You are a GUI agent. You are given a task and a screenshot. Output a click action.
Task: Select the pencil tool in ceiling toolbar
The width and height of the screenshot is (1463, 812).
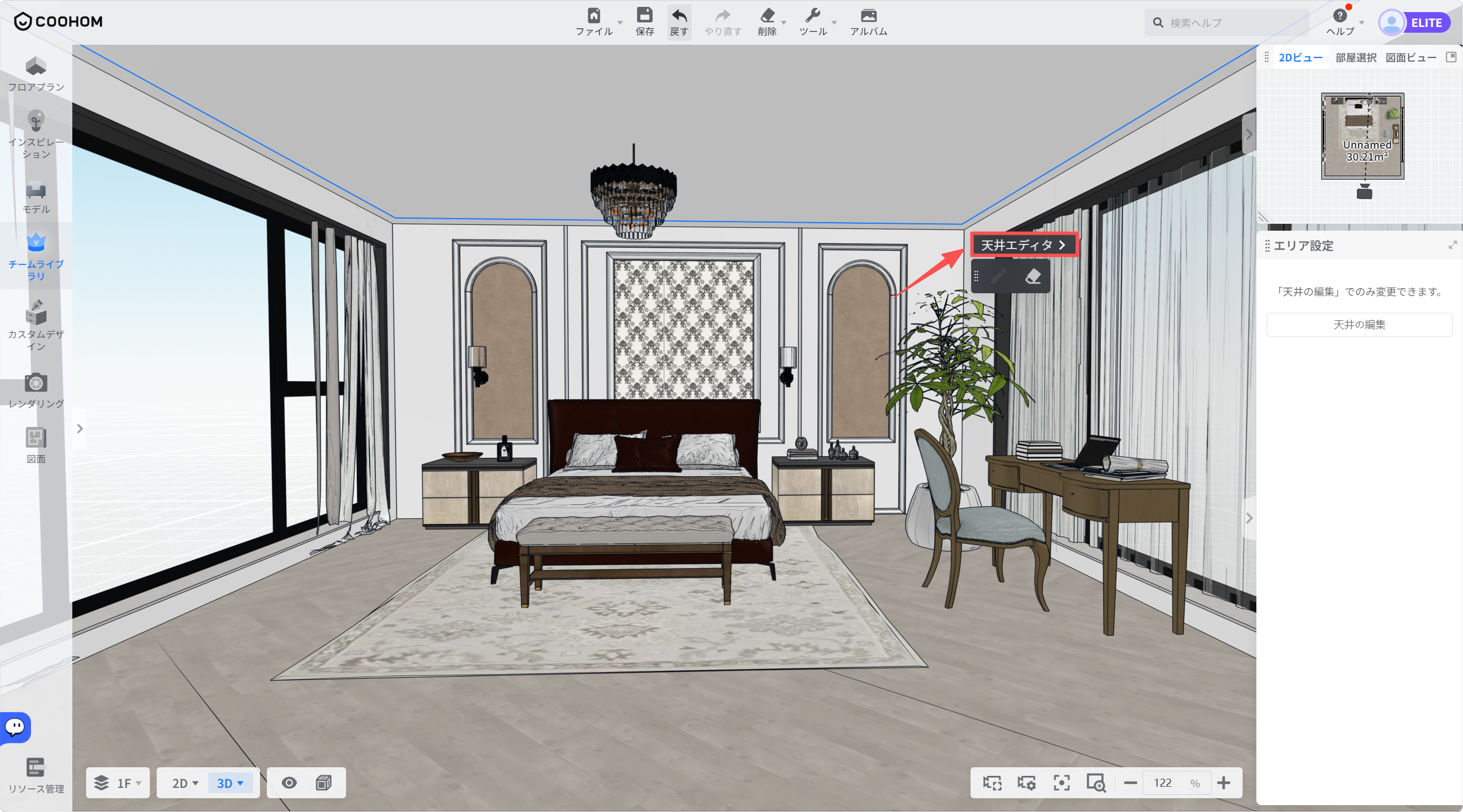(x=999, y=277)
